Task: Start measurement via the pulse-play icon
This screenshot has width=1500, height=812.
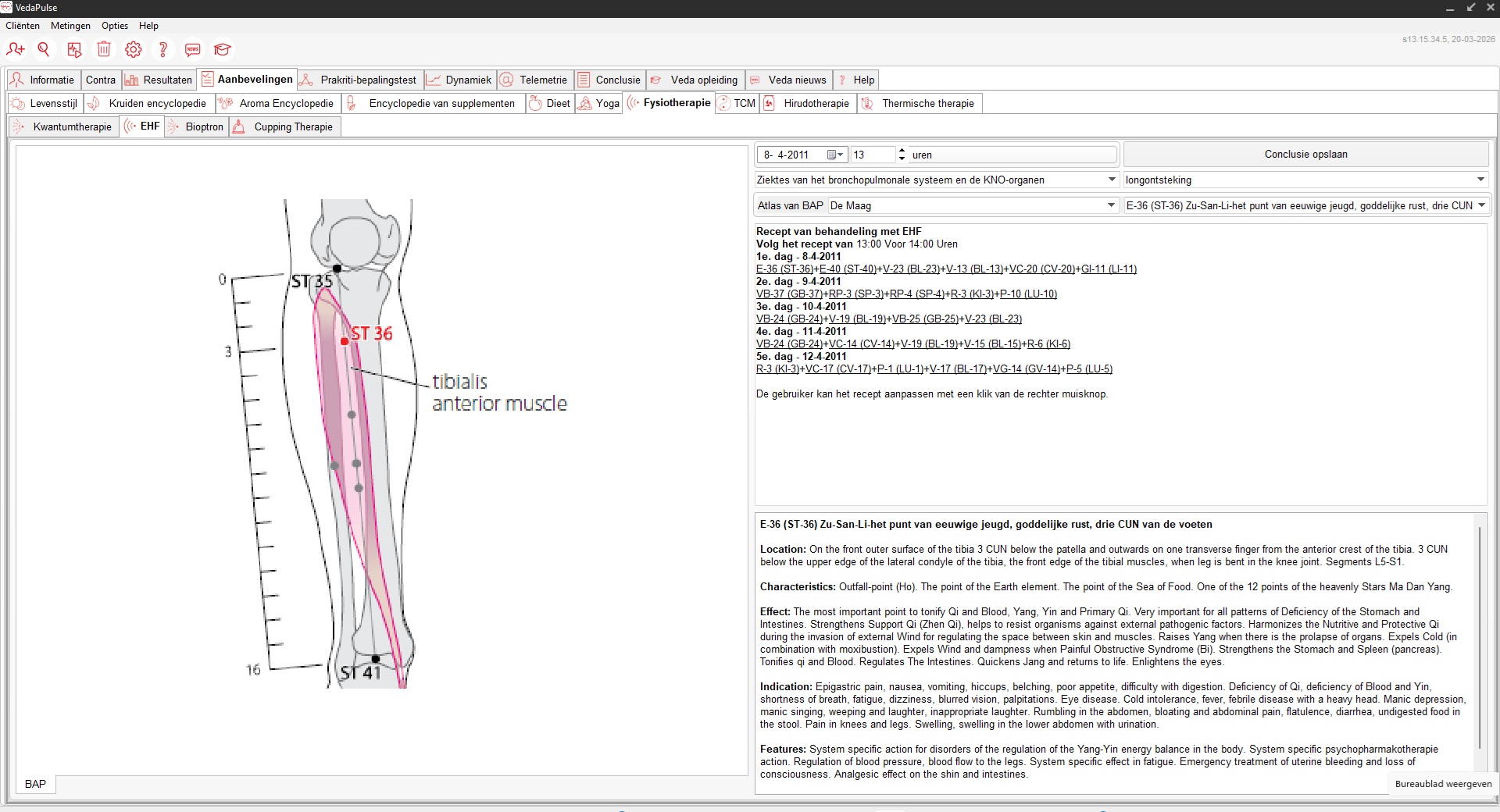Action: click(74, 50)
